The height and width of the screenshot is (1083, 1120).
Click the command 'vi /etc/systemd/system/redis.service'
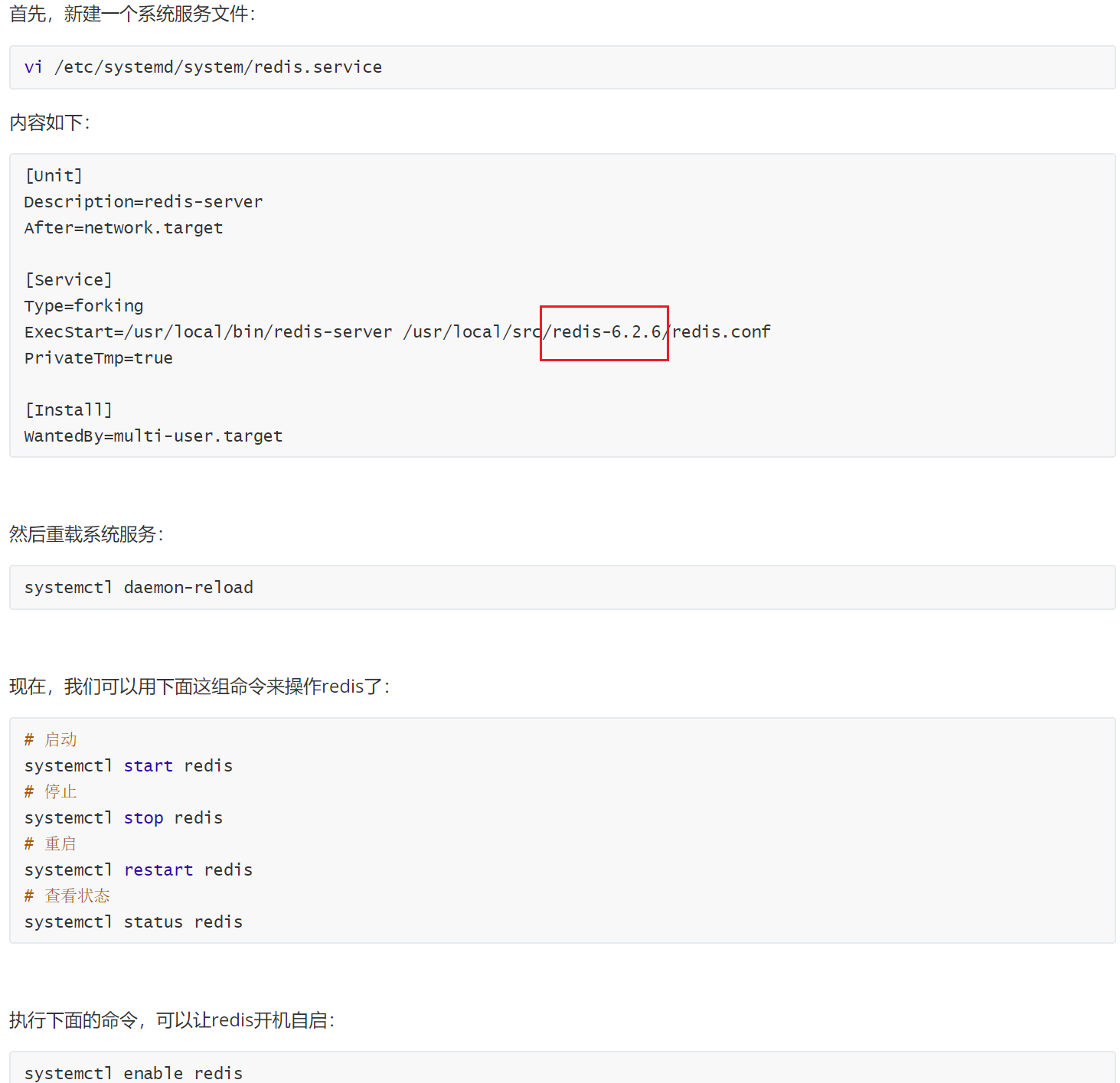(x=203, y=67)
